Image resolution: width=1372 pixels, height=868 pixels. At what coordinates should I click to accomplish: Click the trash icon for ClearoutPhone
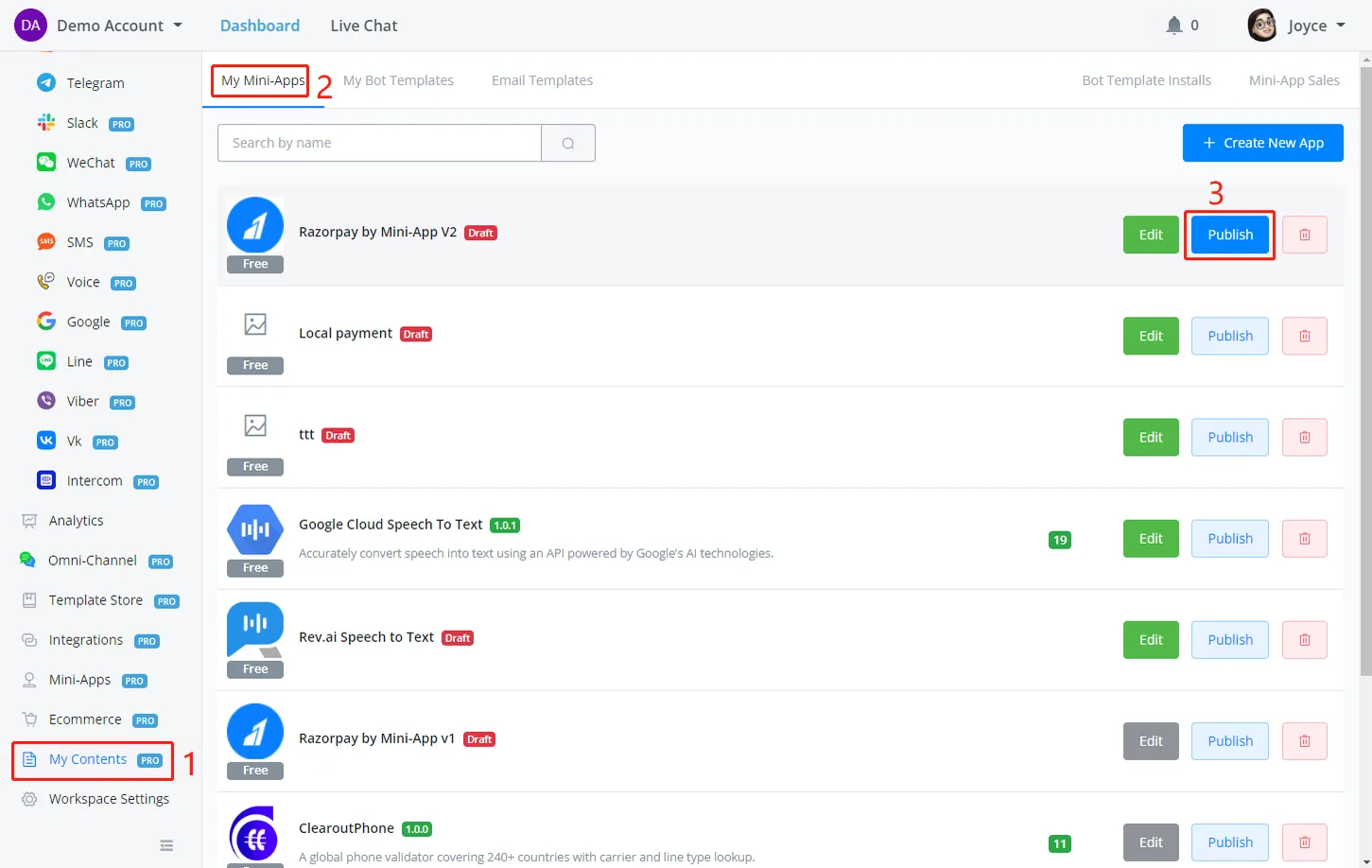1305,842
